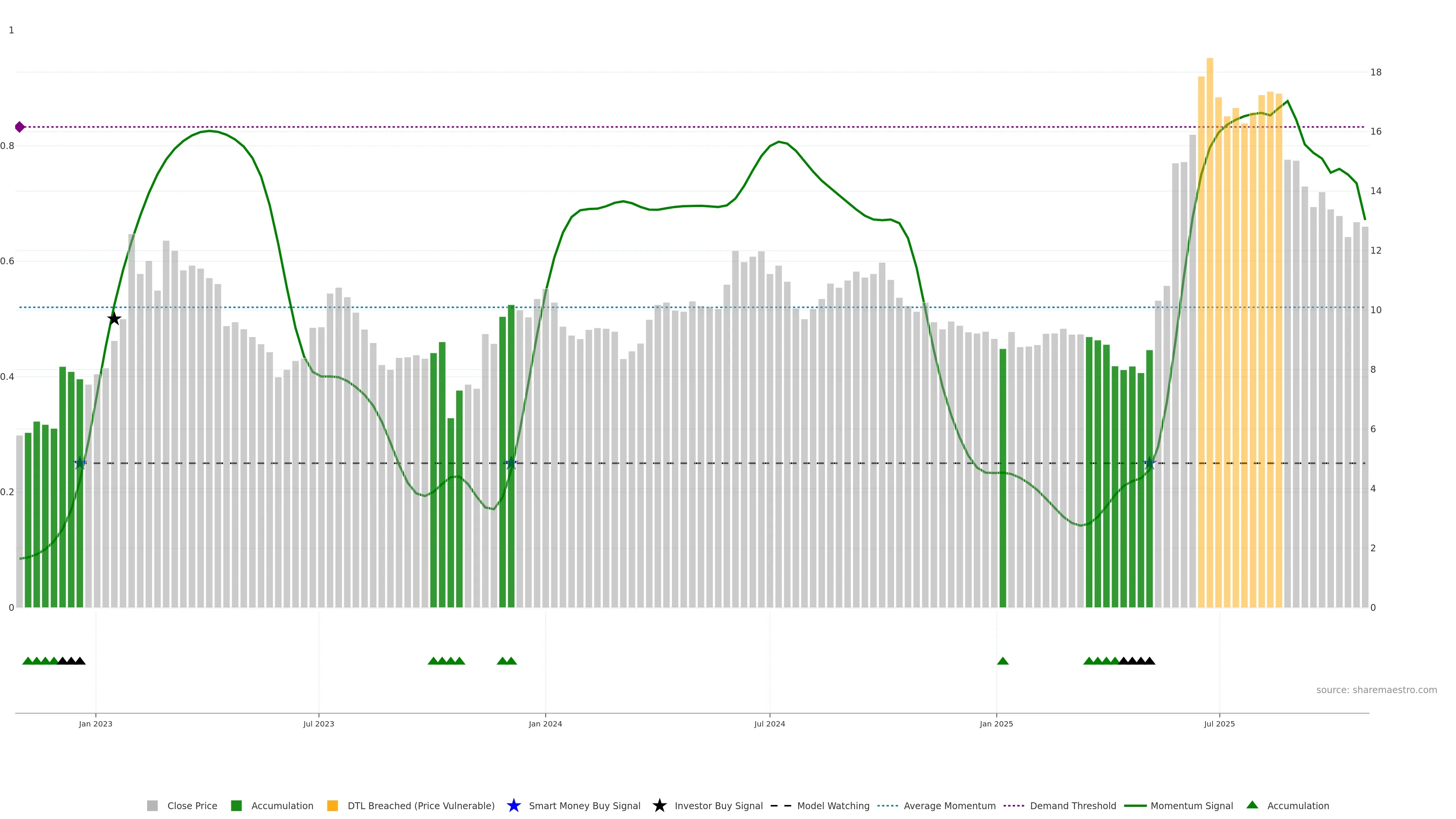The image size is (1456, 819).
Task: Click the gray Close Price legend swatch
Action: coord(152,805)
